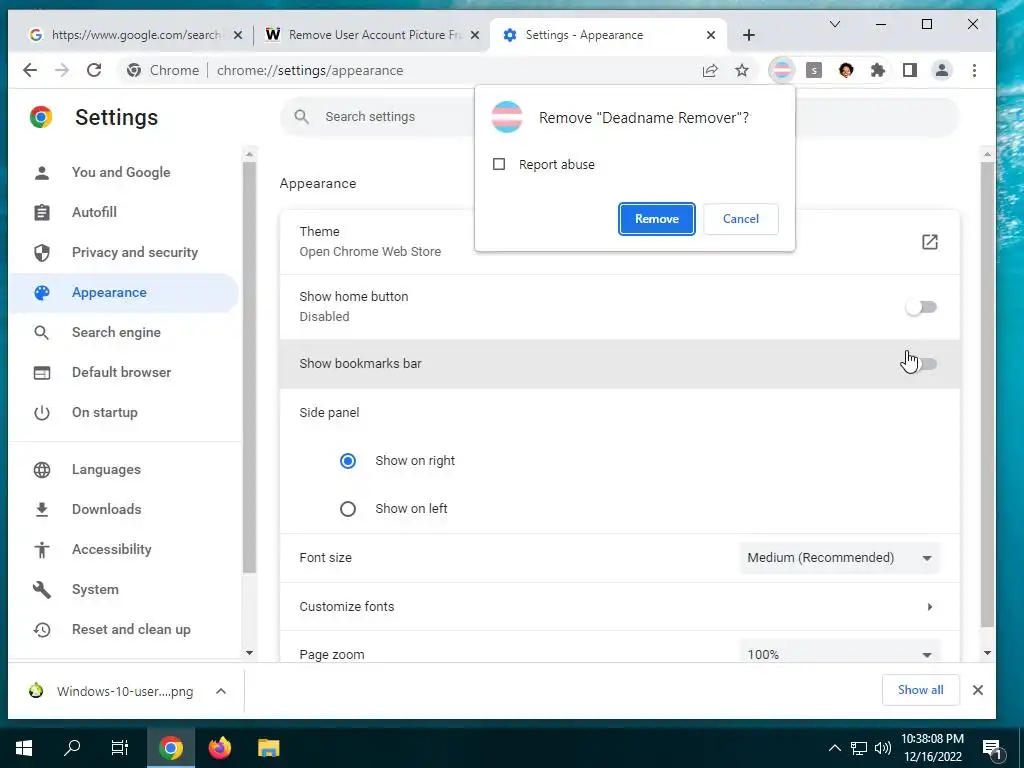Click the gray S extension icon
Screen dimensions: 1024x768
[x=814, y=70]
